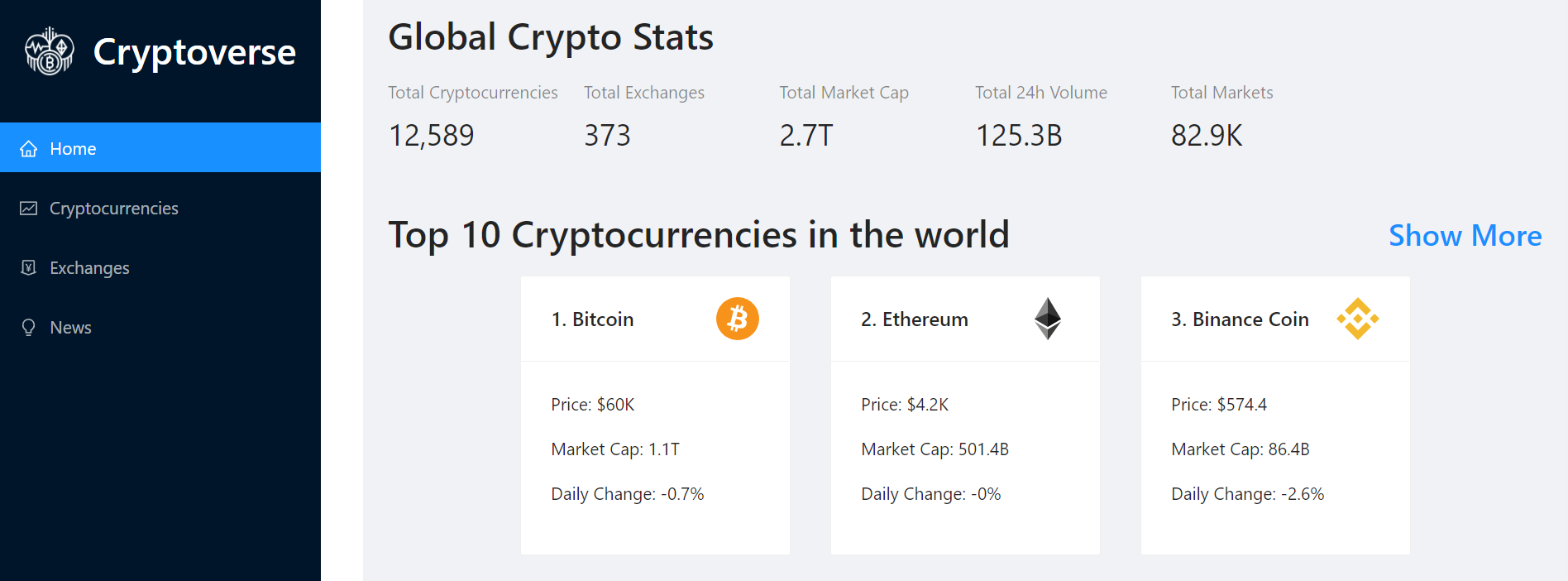This screenshot has width=1568, height=581.
Task: Click the Cryptoverse title text
Action: tap(194, 52)
